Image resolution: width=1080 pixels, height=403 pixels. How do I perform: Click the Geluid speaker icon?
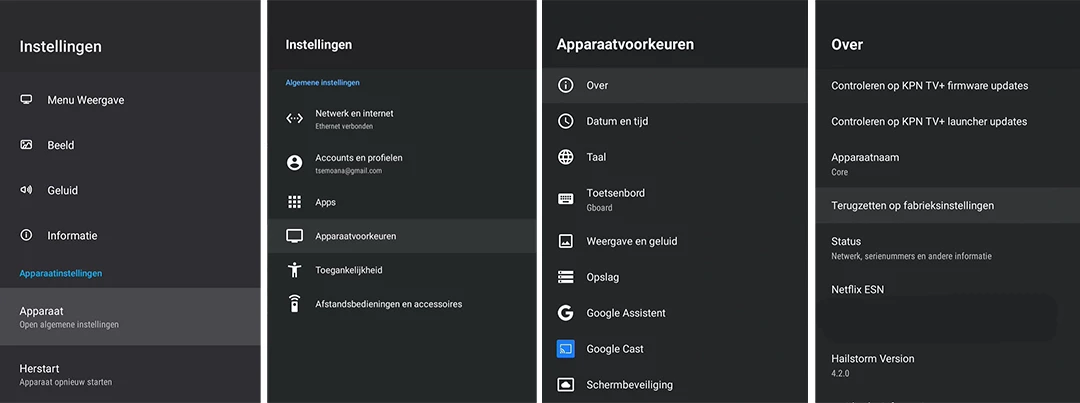tap(26, 190)
